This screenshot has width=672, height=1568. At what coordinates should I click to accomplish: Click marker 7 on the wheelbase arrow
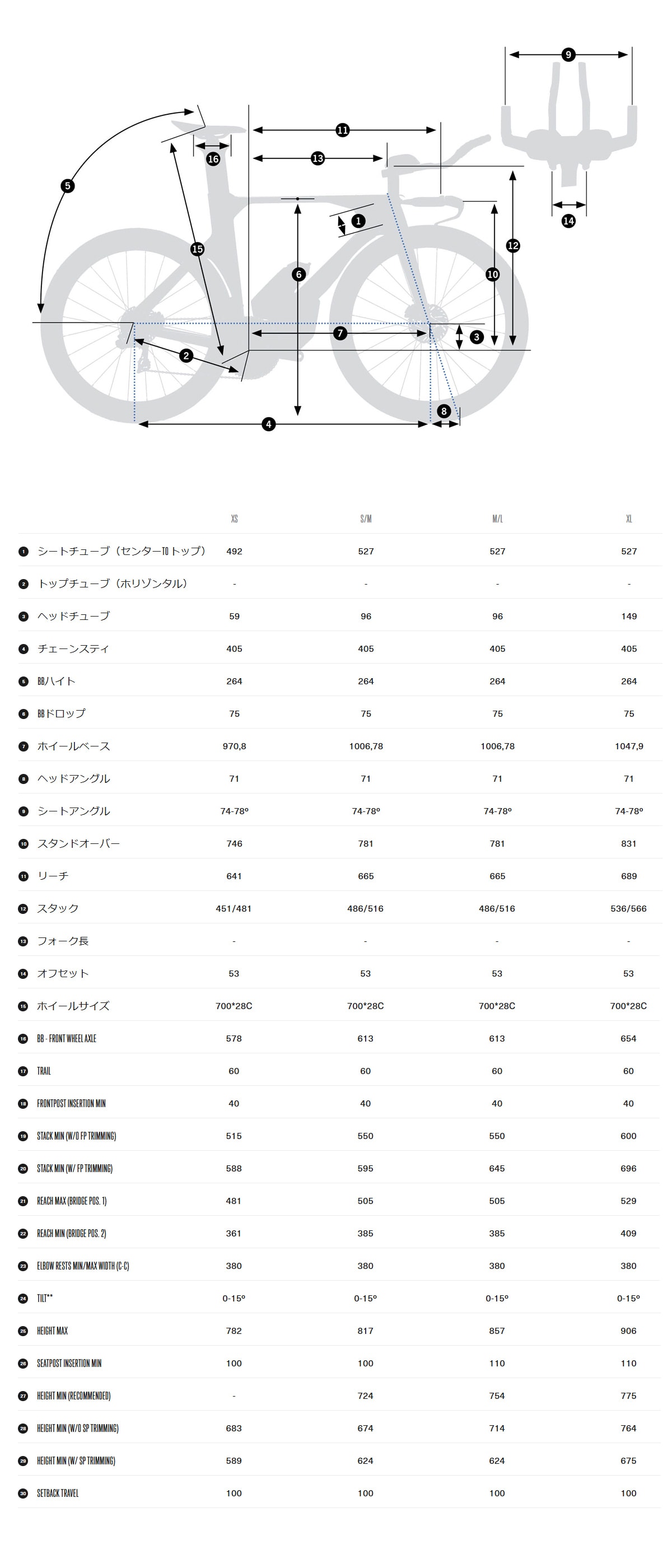coord(340,333)
